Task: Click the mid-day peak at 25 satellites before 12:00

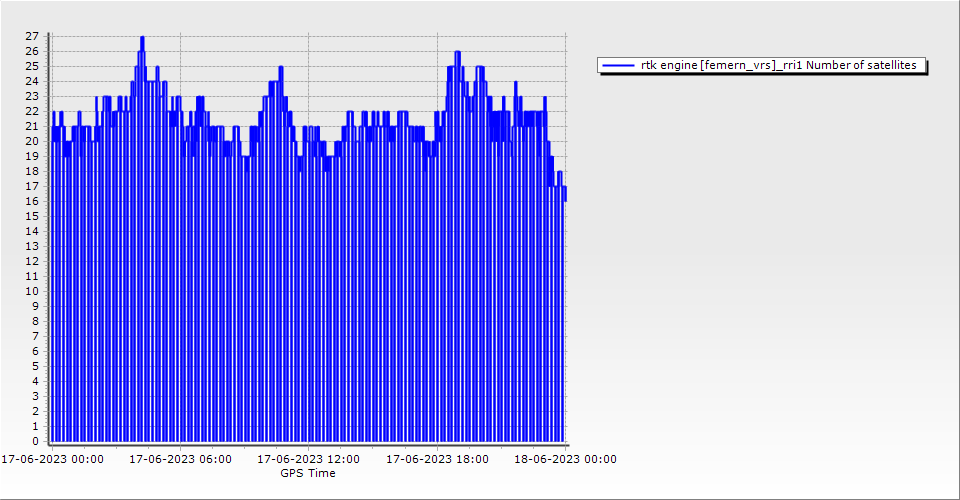Action: (x=281, y=70)
